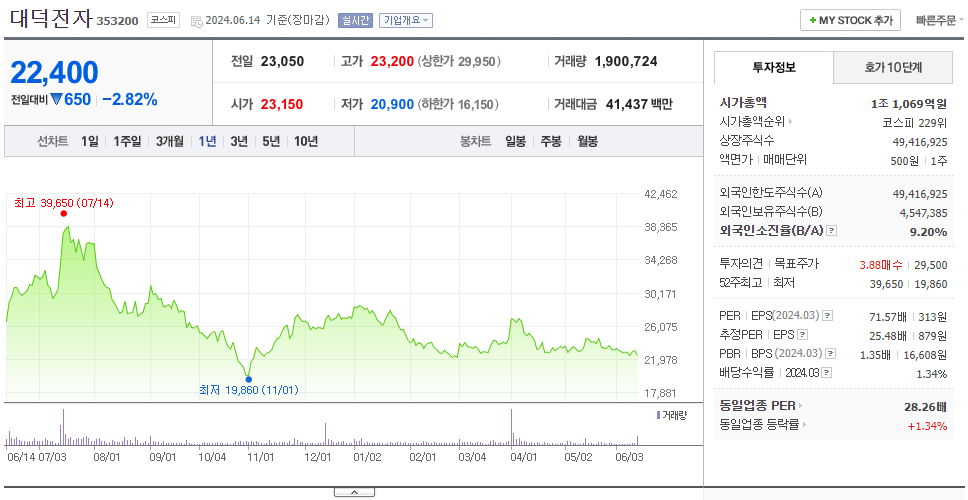Click the 최저 19,860 (11/01) chart label
The height and width of the screenshot is (500, 968).
pyautogui.click(x=249, y=390)
